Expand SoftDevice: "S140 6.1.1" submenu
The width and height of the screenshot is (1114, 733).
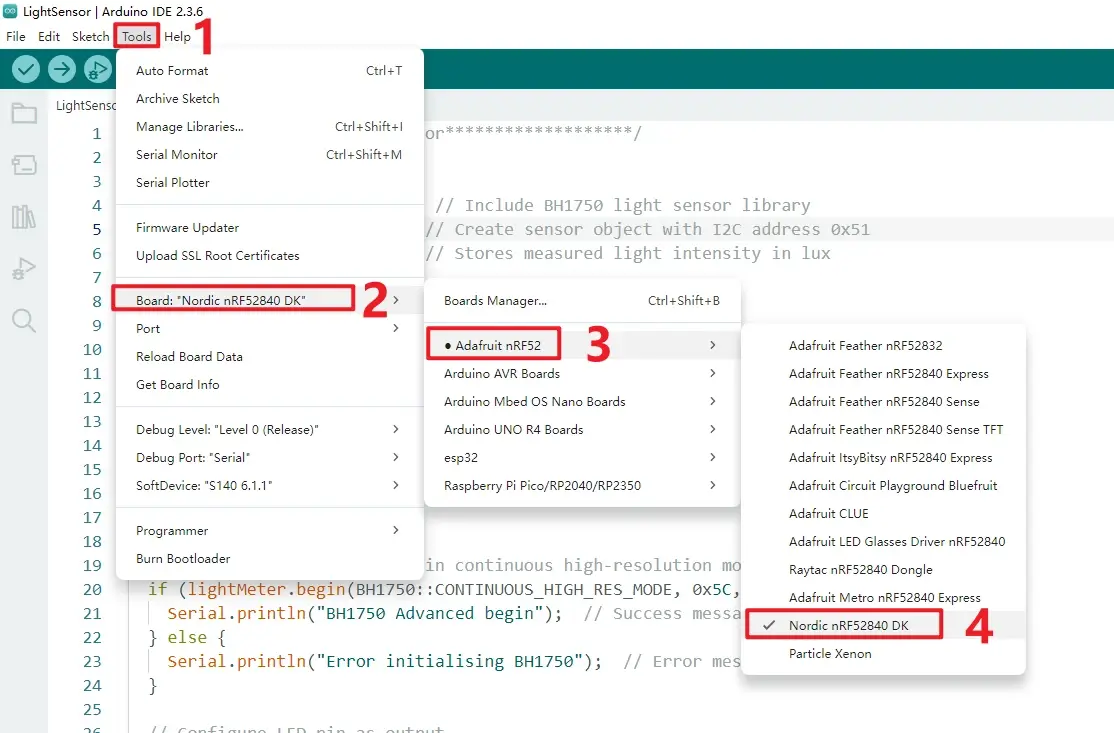coord(270,486)
